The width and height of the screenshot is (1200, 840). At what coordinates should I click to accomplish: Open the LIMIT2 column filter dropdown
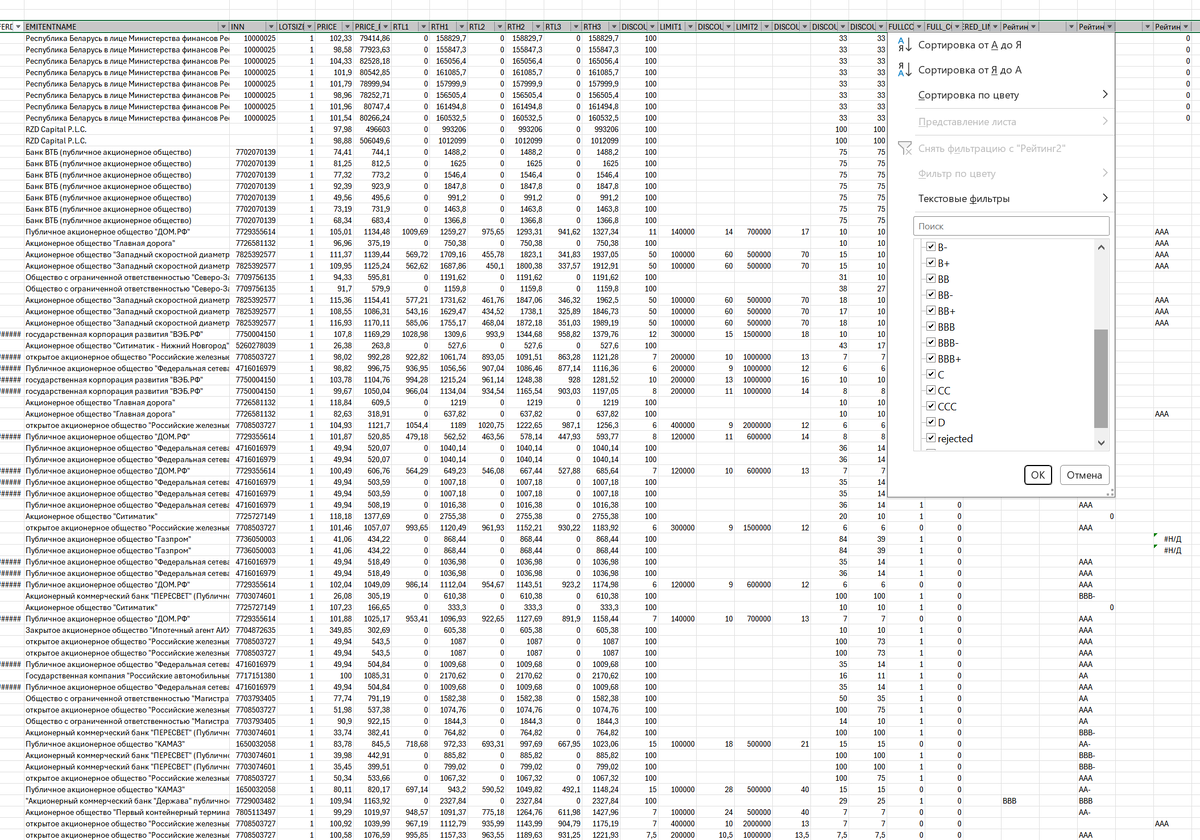[x=766, y=25]
